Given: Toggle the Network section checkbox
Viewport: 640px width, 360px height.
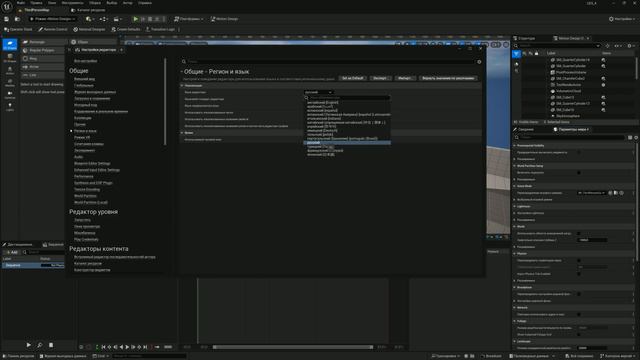Looking at the screenshot, I should coord(579,314).
